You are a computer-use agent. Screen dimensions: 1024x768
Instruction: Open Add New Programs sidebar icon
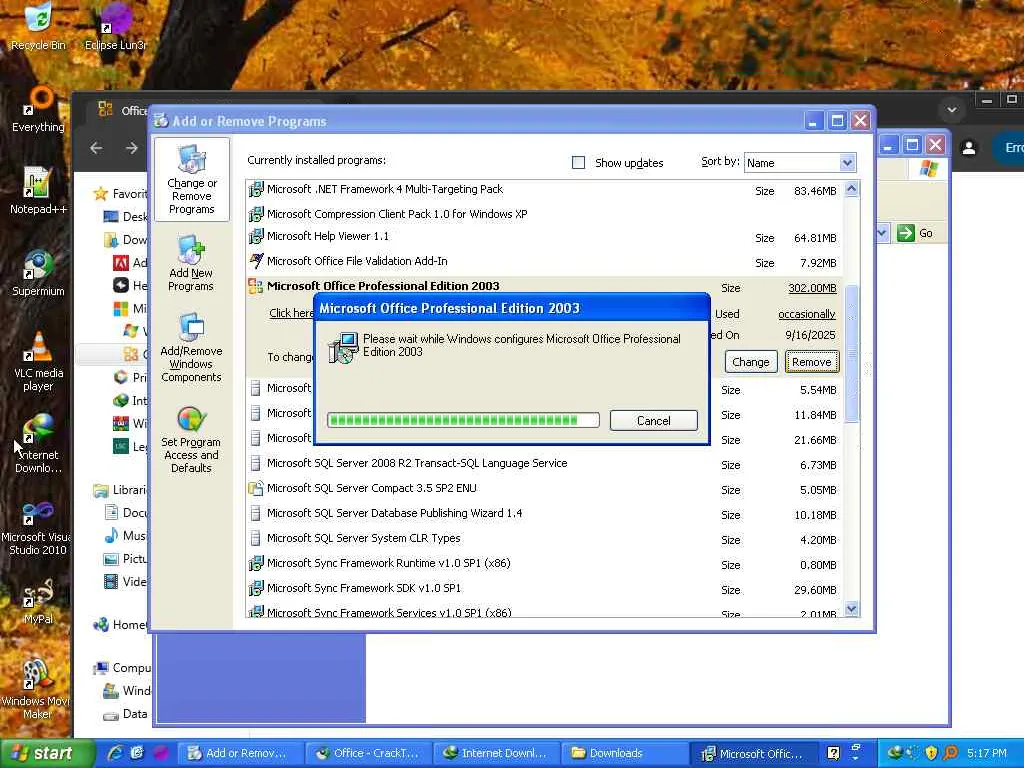coord(191,263)
